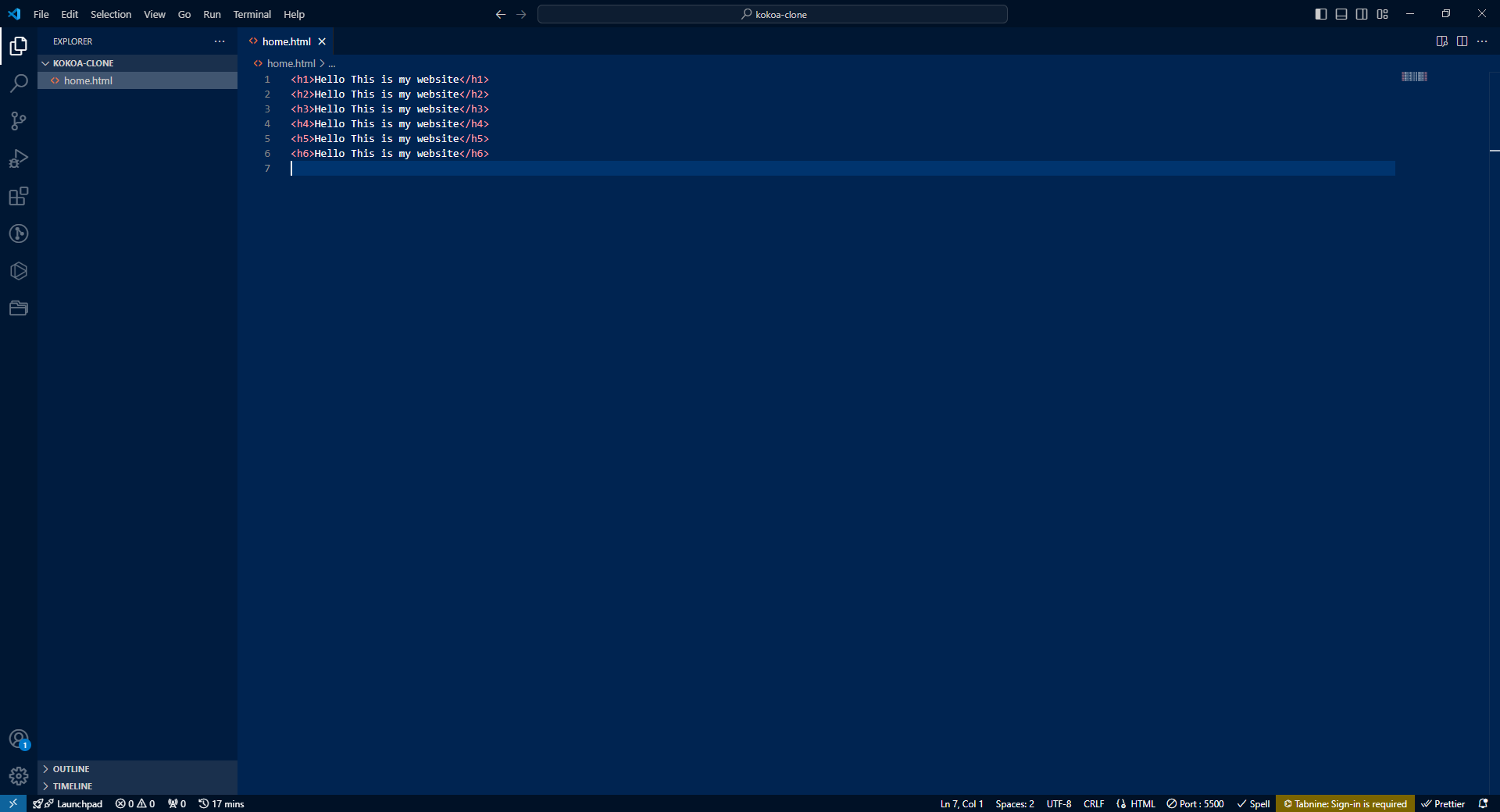Open the Explorer view in the activity bar
This screenshot has width=1500, height=812.
pos(19,46)
